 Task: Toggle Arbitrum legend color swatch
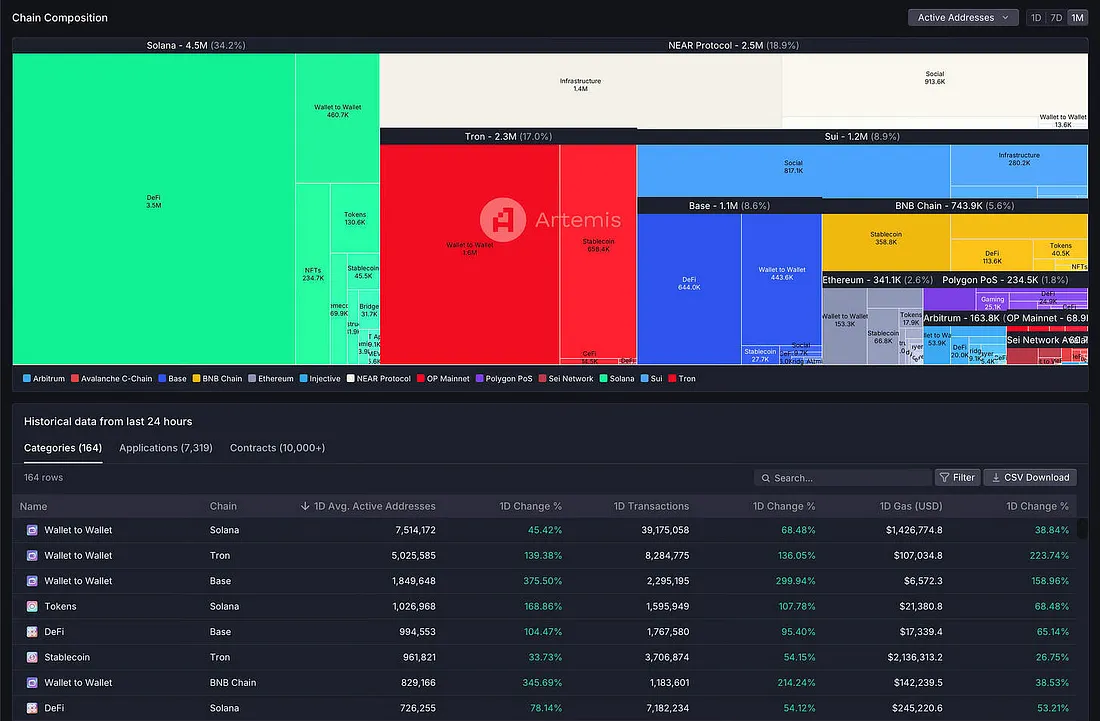pyautogui.click(x=27, y=379)
